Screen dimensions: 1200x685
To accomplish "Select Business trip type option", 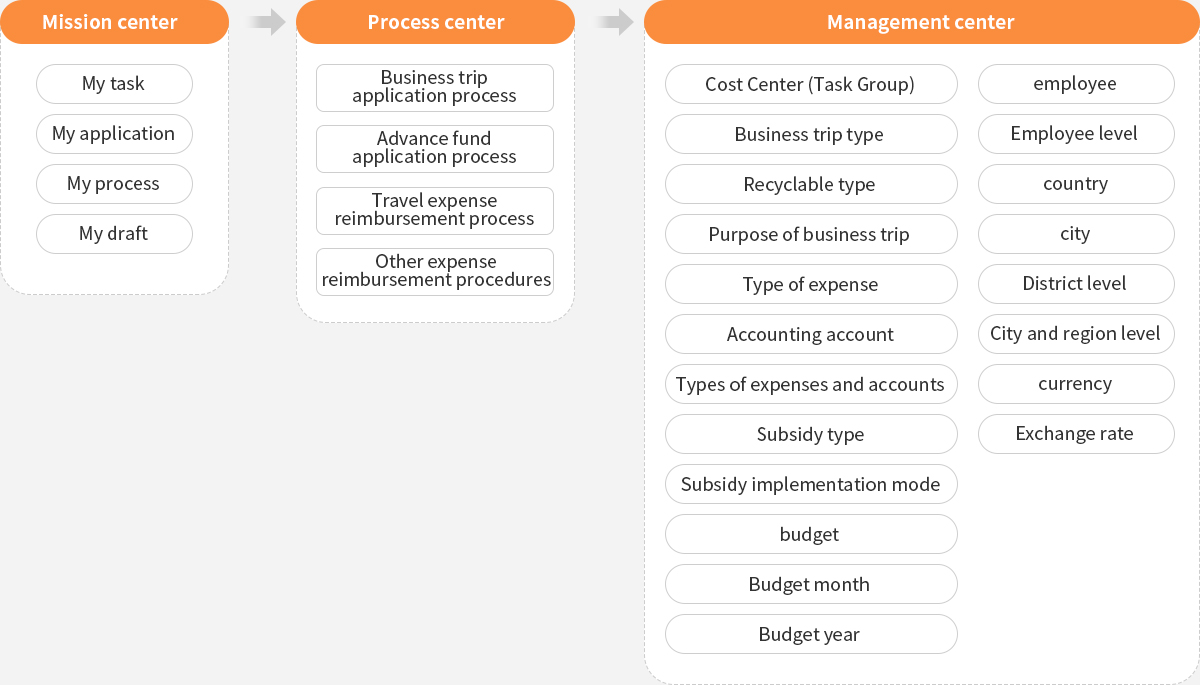I will pos(811,134).
